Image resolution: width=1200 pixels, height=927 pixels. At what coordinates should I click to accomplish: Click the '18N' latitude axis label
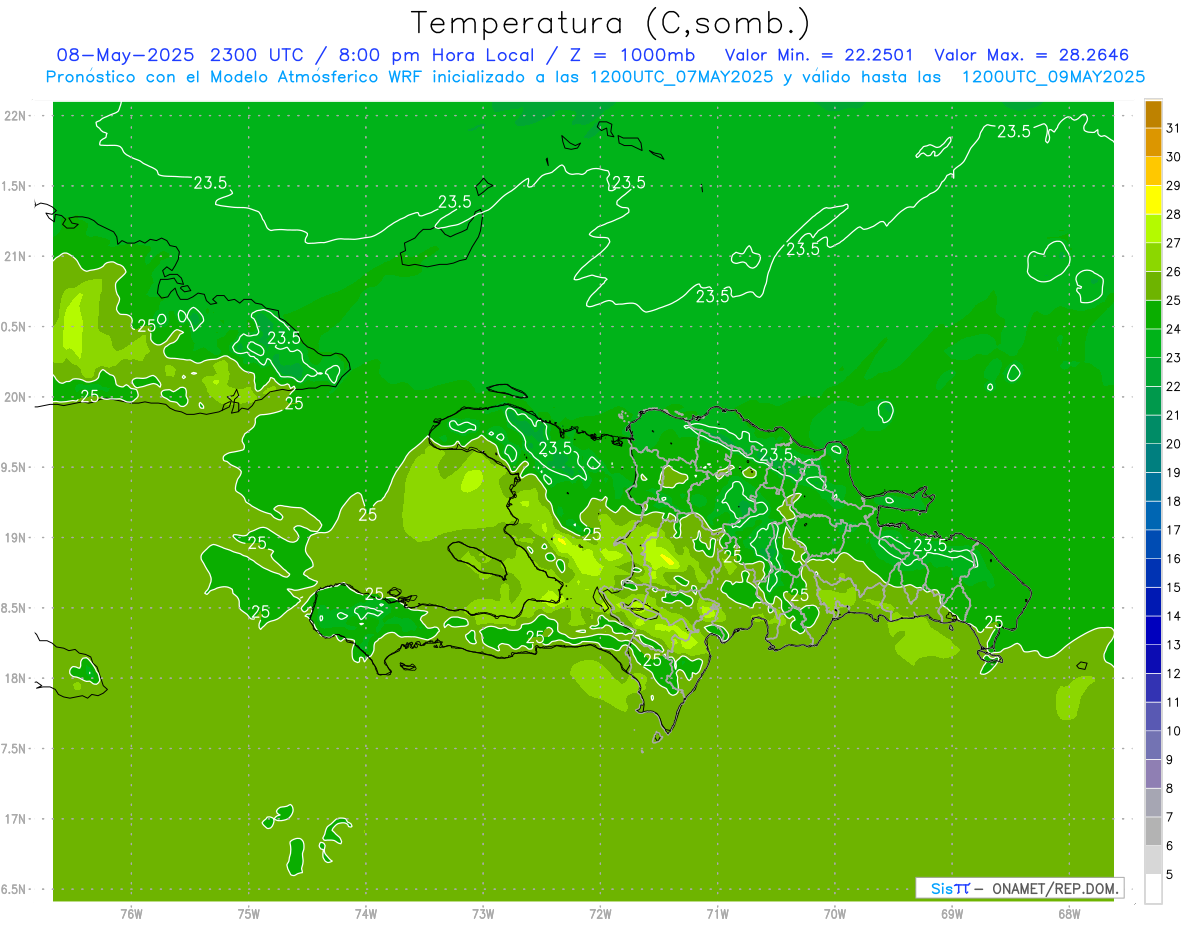click(x=17, y=678)
